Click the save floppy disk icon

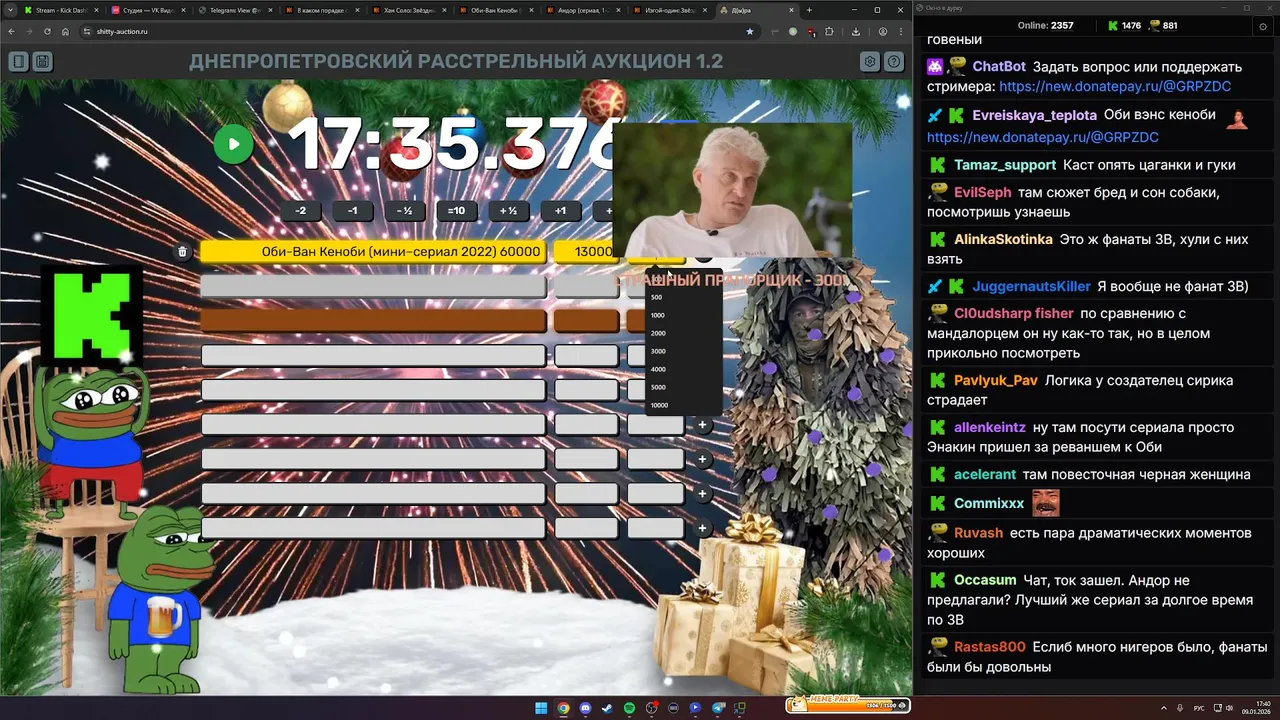43,62
